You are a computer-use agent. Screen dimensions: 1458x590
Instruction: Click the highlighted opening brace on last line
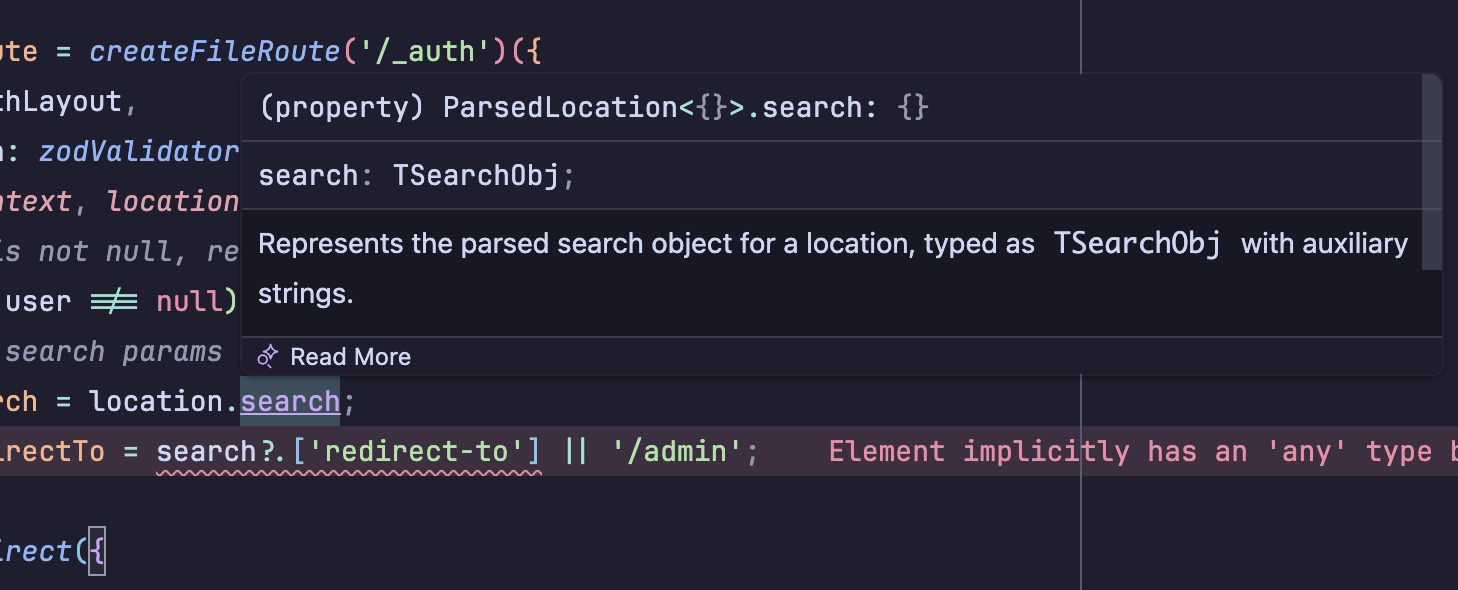pyautogui.click(x=96, y=552)
